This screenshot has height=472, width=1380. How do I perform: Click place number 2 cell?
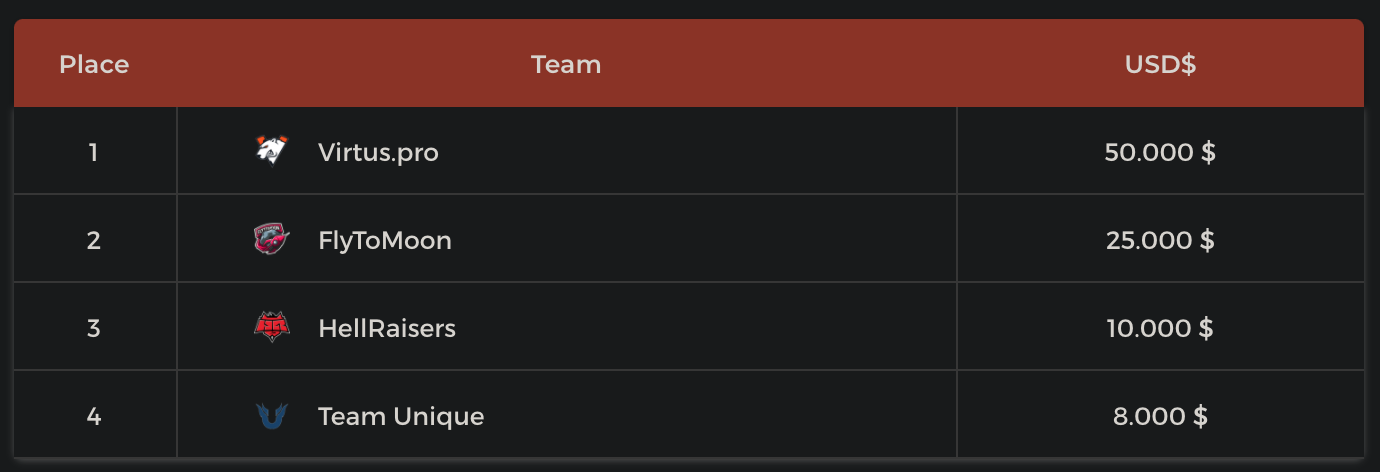click(x=94, y=240)
